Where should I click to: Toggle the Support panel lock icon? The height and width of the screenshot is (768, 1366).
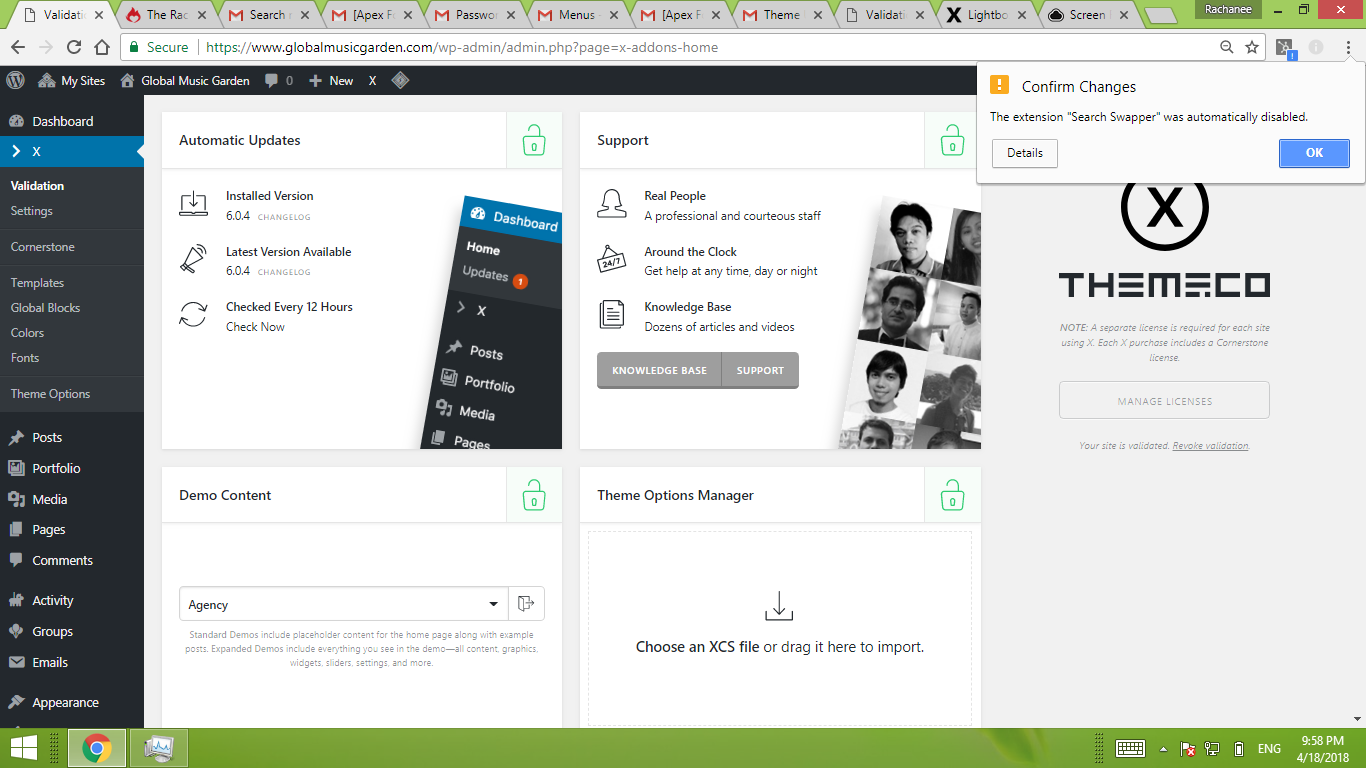(x=952, y=141)
